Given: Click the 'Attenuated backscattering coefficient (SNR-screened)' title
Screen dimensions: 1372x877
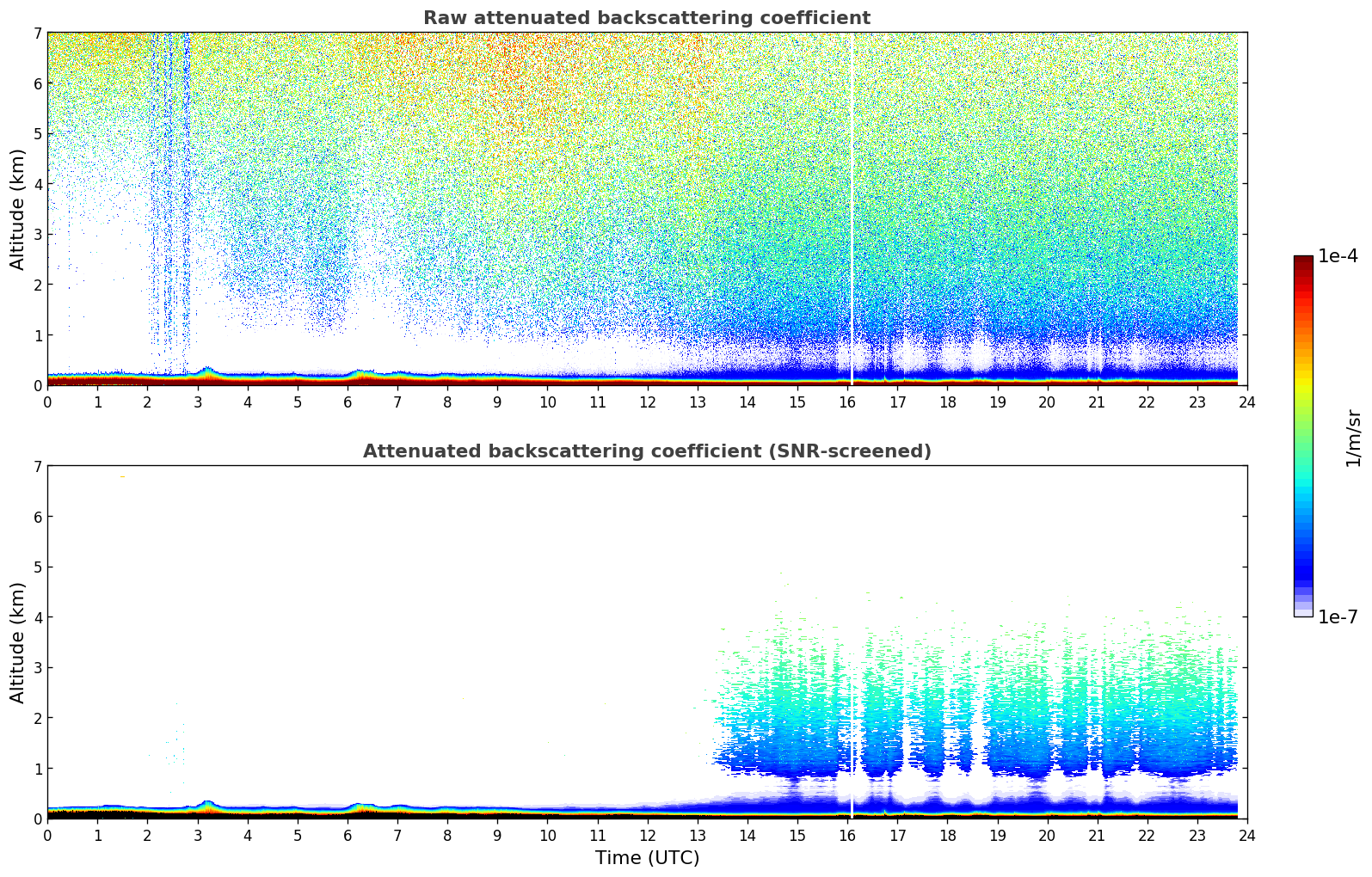Looking at the screenshot, I should click(x=647, y=451).
